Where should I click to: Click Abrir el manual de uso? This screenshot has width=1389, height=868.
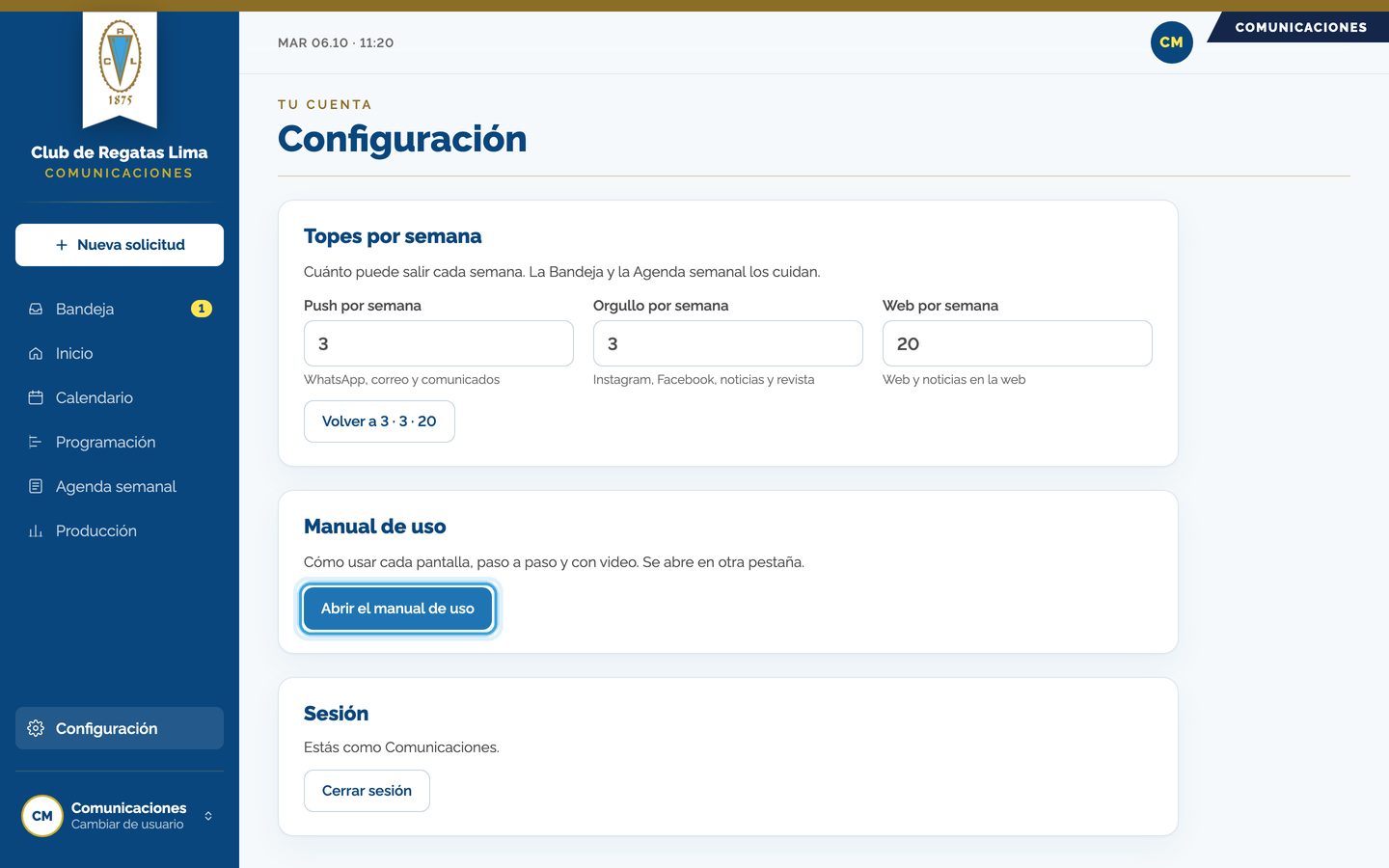click(397, 609)
